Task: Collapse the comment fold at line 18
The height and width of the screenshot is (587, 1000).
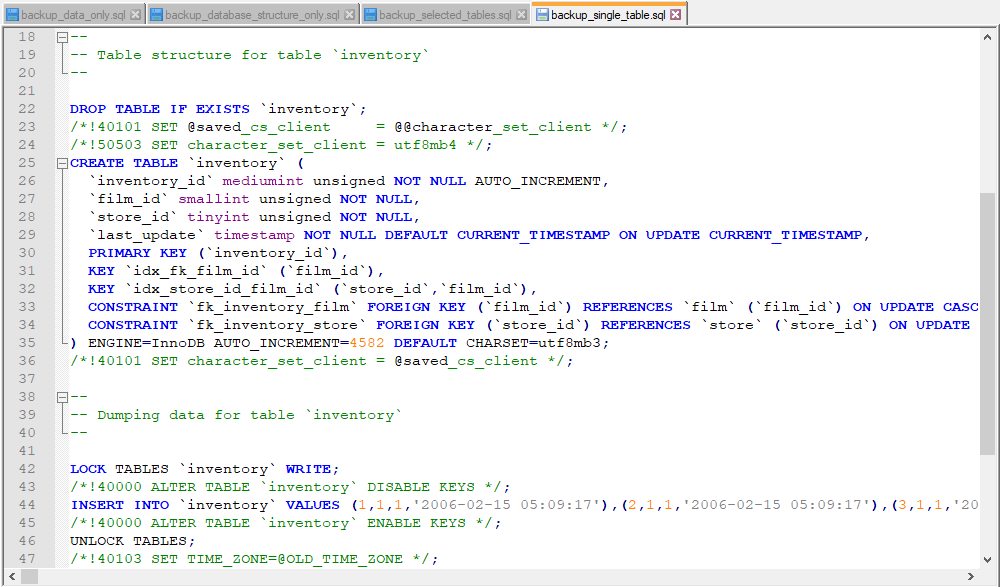Action: click(62, 37)
